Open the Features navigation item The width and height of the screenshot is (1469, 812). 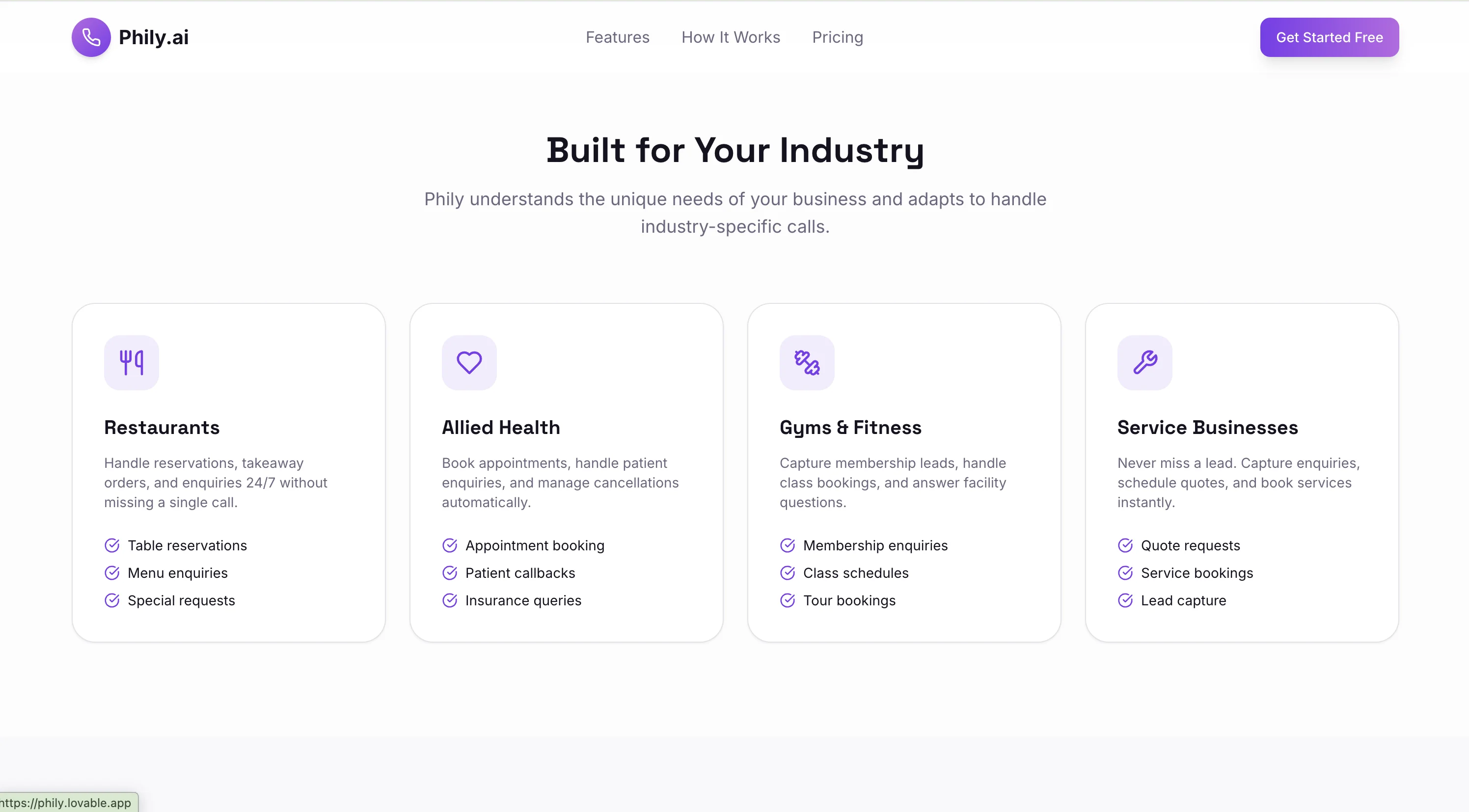pos(617,38)
